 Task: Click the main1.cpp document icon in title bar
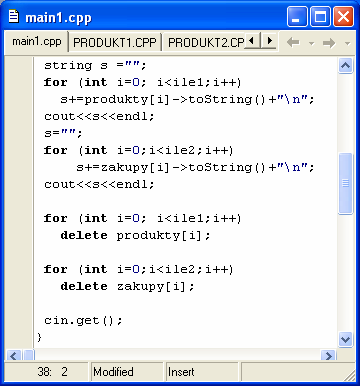[14, 16]
